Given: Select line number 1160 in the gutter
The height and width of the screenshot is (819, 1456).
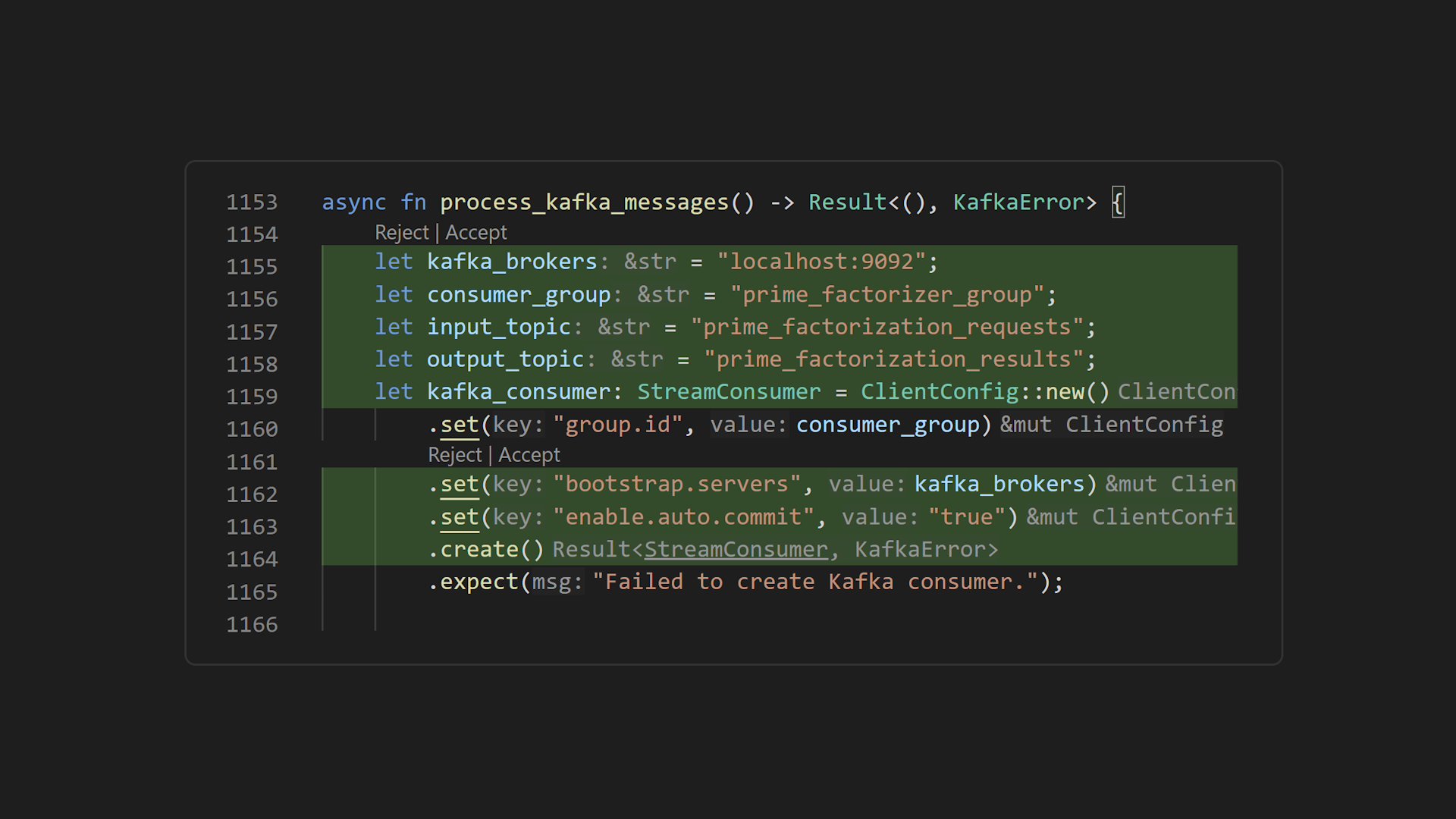Looking at the screenshot, I should 252,428.
